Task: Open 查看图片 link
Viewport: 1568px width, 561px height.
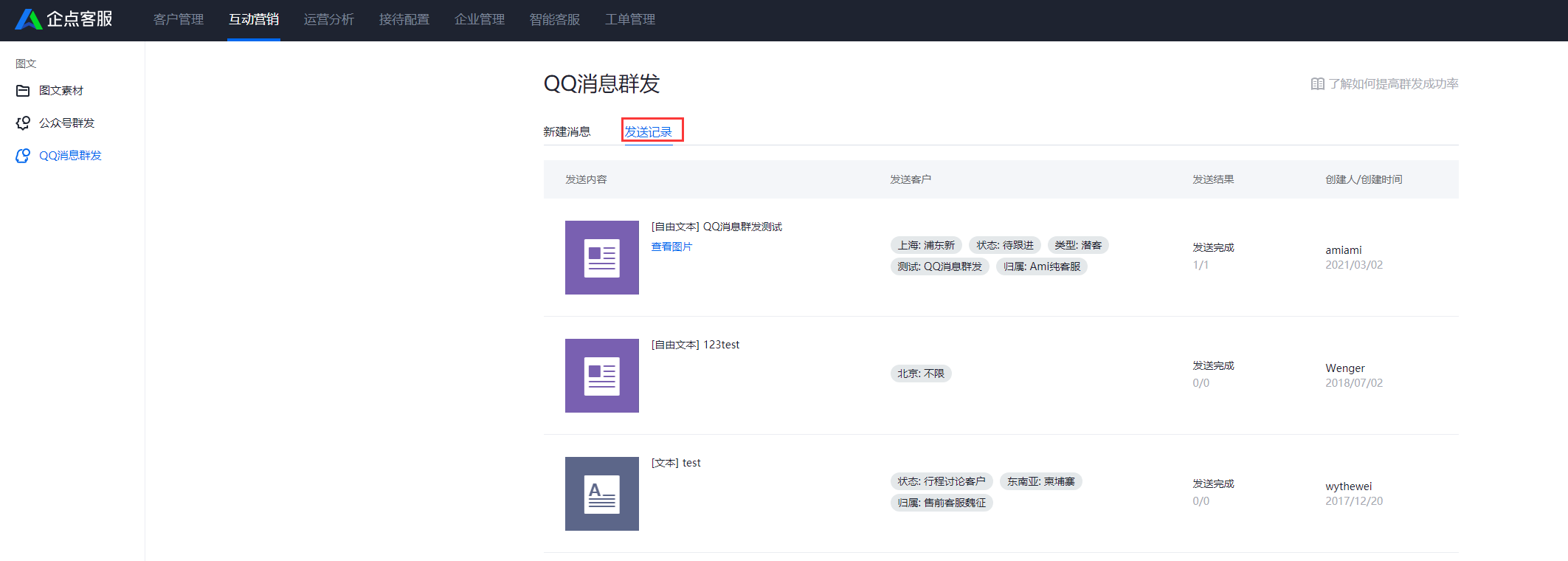Action: click(x=671, y=247)
